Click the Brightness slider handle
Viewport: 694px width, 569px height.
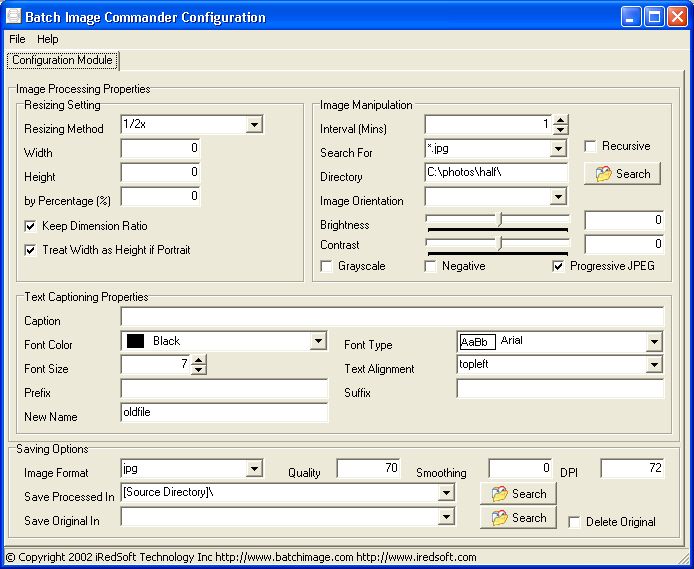coord(501,219)
